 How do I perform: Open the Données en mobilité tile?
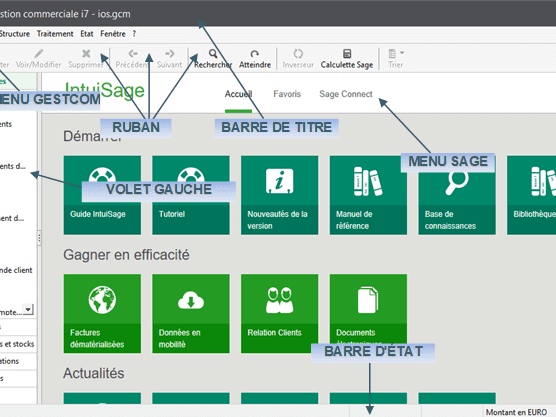[191, 313]
